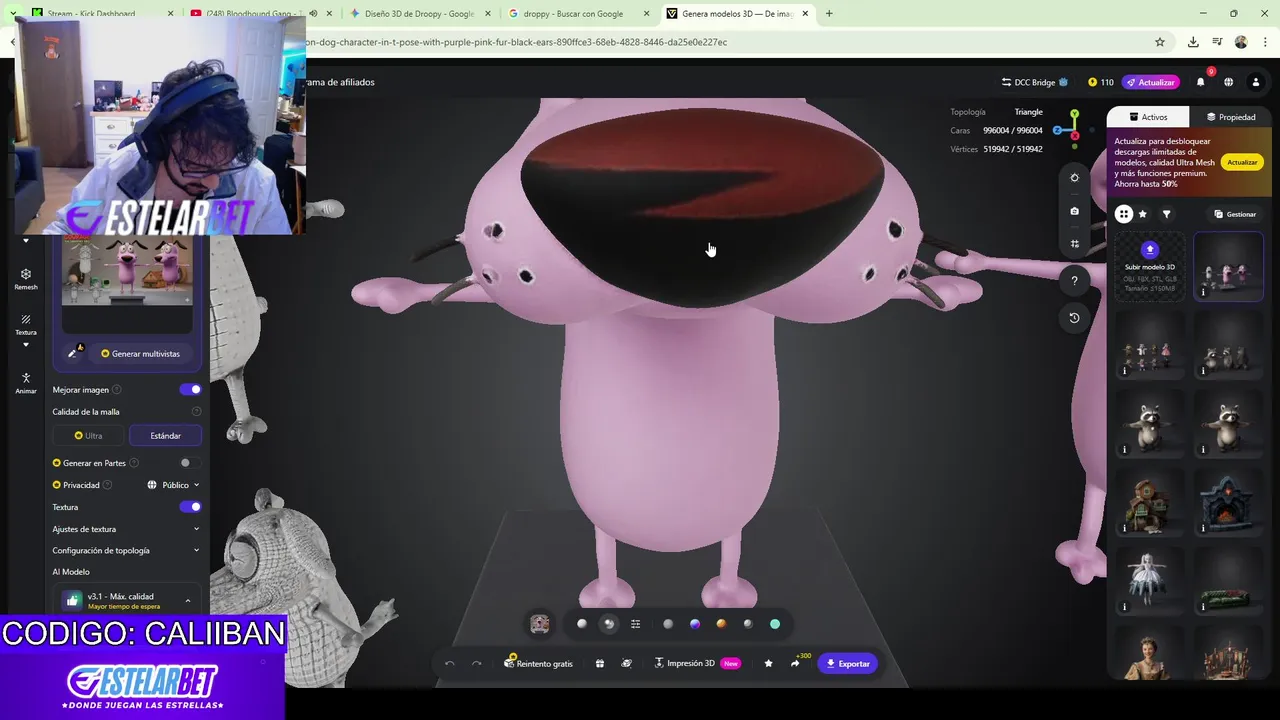Open the notifications bell
Viewport: 1280px width, 720px height.
point(1201,82)
